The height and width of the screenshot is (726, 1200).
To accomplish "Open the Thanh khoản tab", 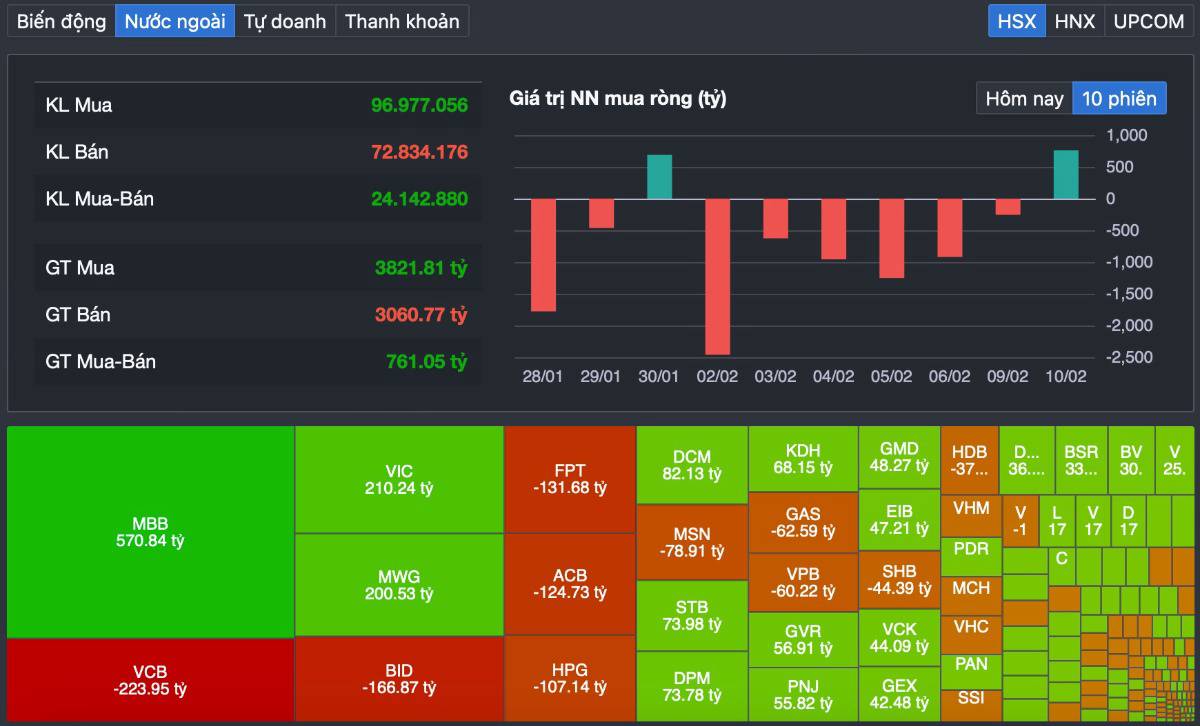I will (402, 21).
